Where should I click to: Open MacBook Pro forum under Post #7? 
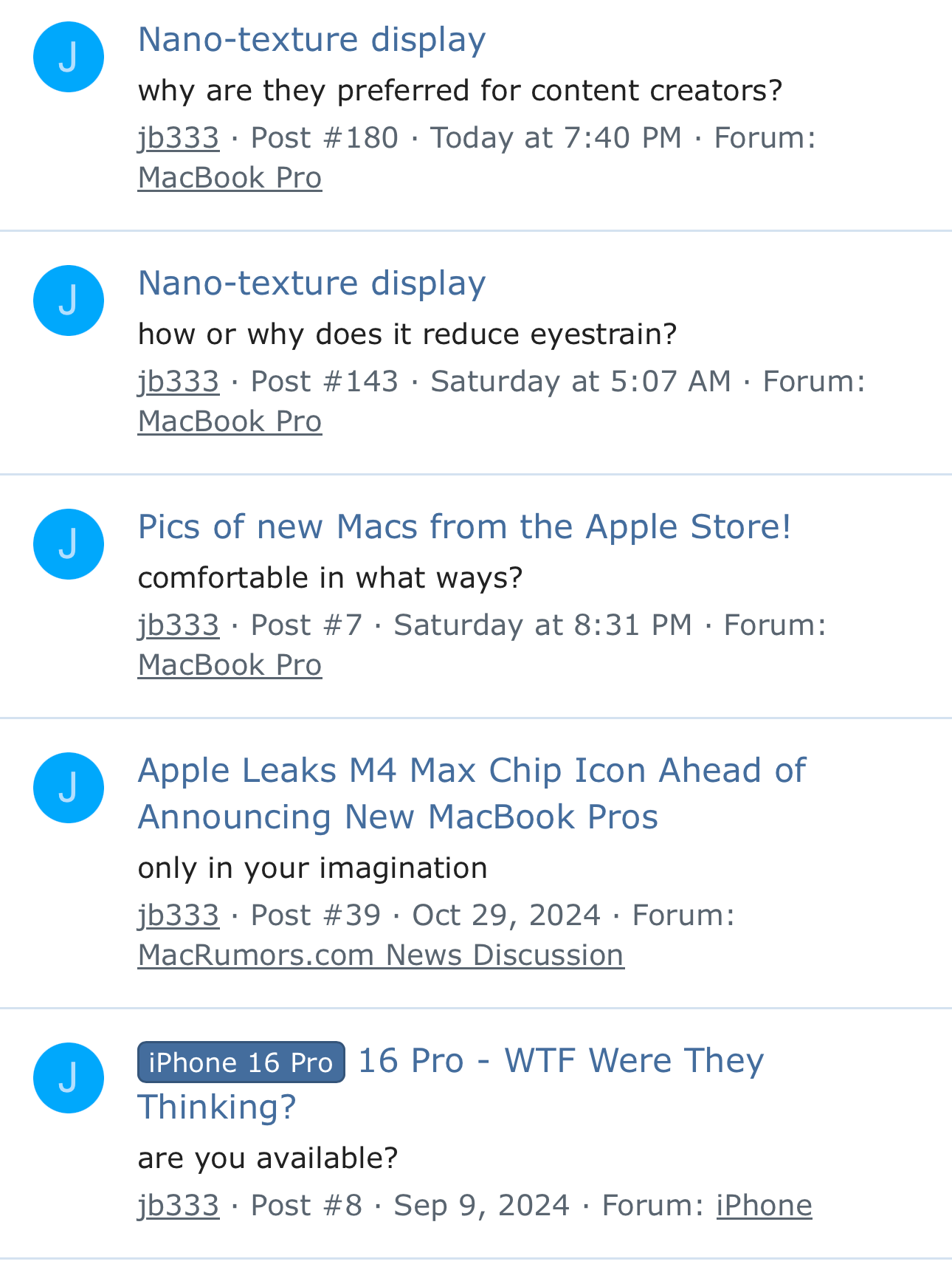tap(230, 665)
